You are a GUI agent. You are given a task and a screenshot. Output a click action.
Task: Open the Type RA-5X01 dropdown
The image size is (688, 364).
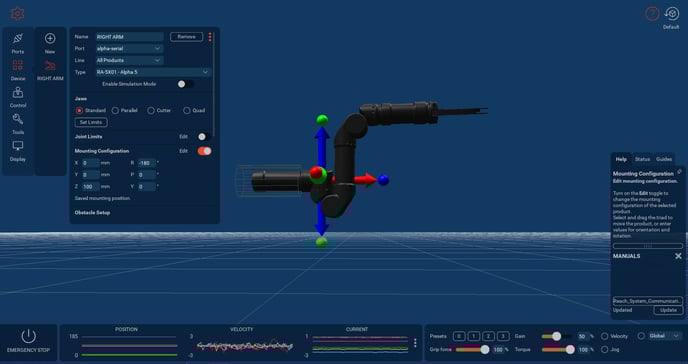(153, 72)
